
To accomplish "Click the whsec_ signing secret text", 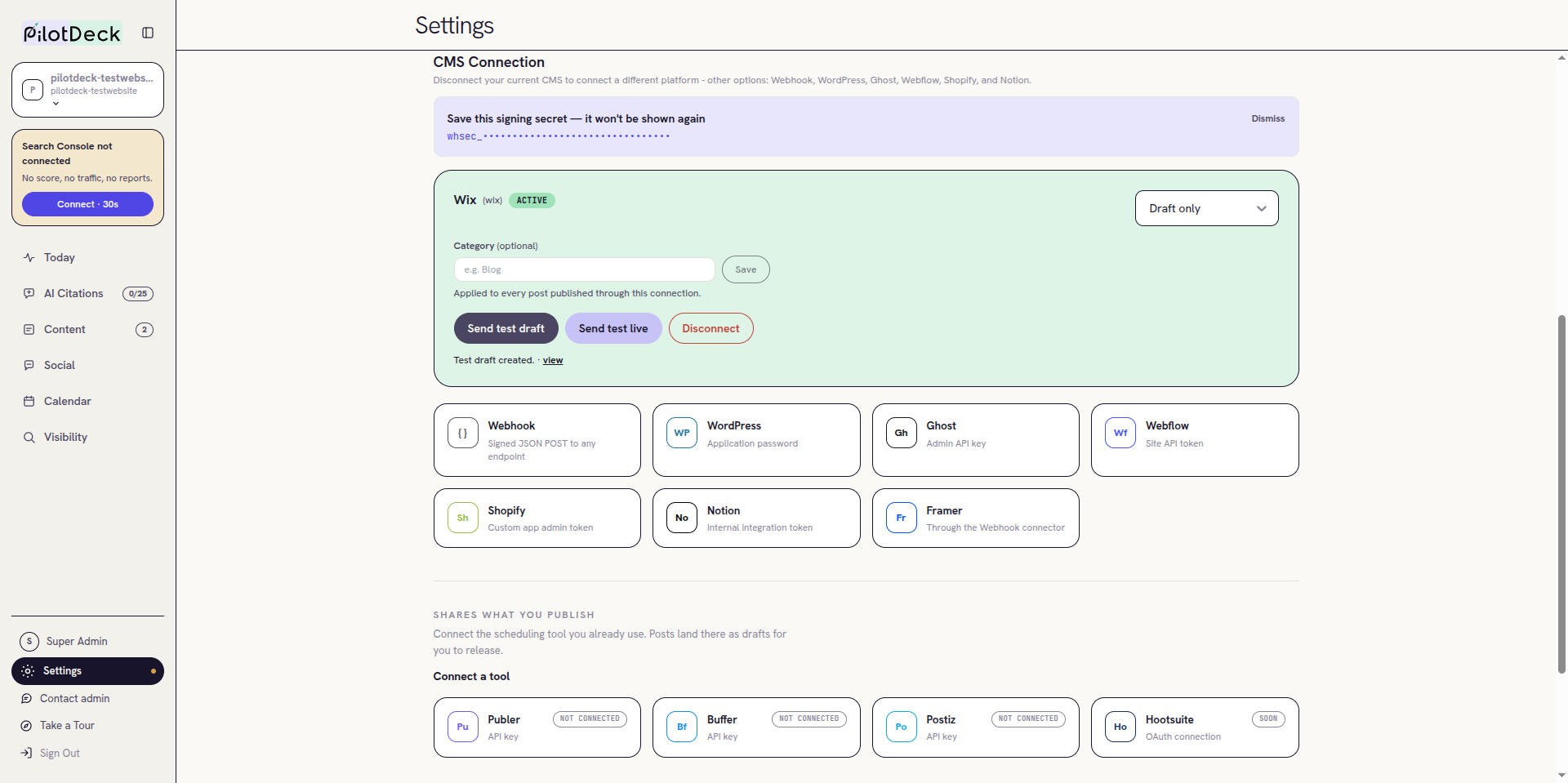I will 558,136.
